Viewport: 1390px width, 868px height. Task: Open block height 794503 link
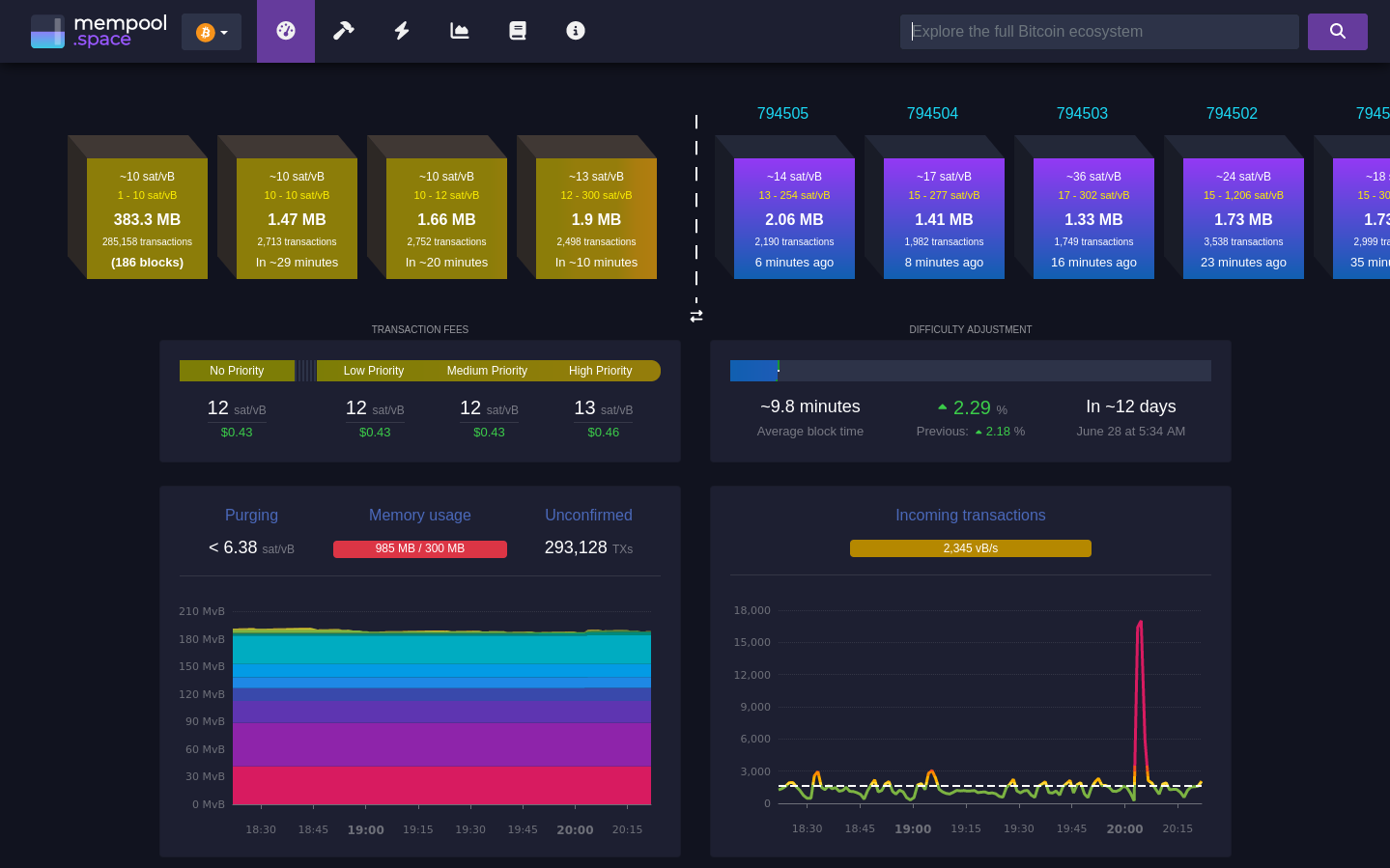1082,114
